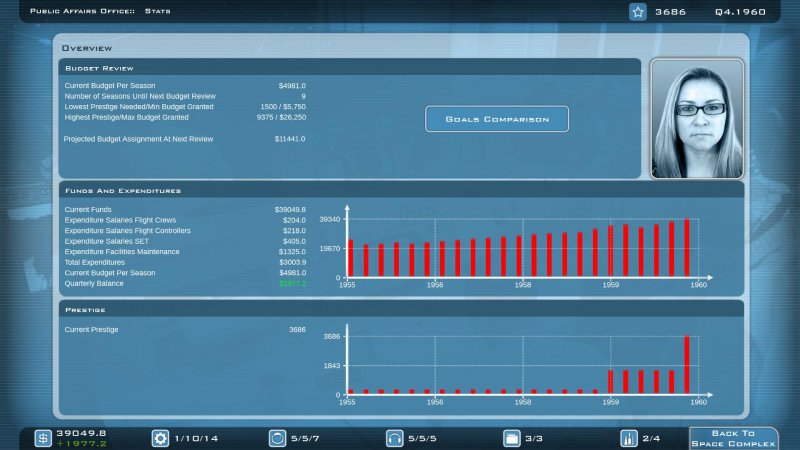Click the Budget Review section header

click(92, 67)
